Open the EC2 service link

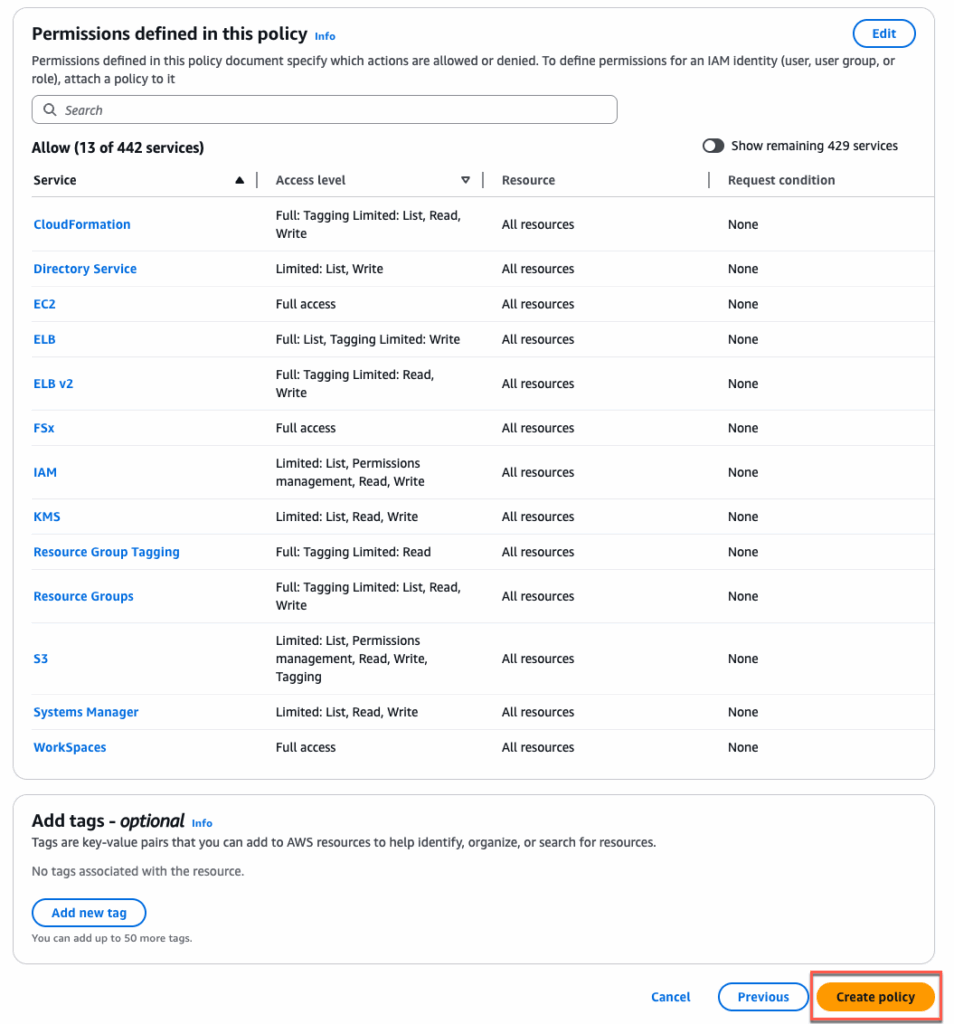[x=44, y=304]
